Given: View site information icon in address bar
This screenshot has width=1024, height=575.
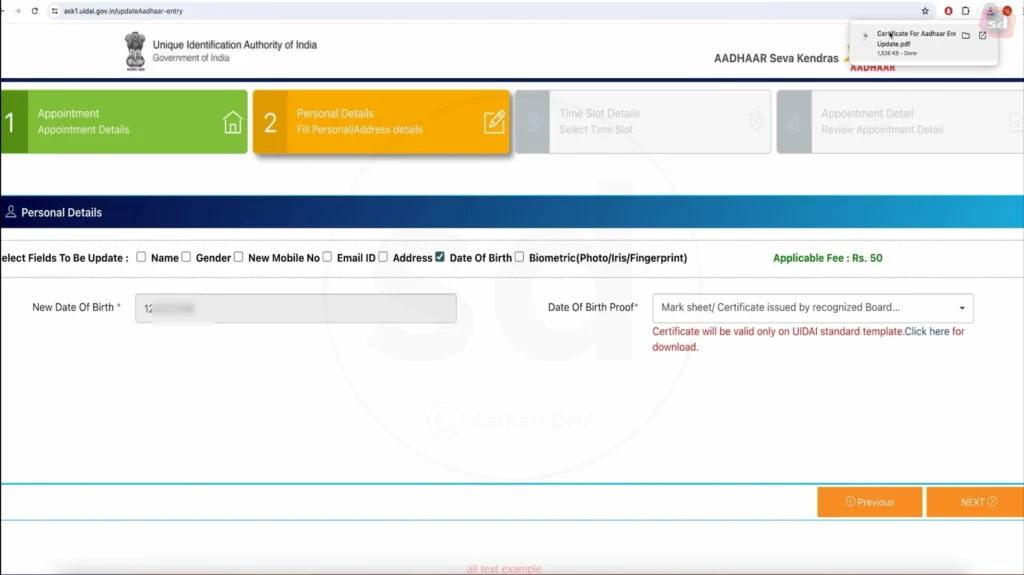Looking at the screenshot, I should [x=55, y=11].
